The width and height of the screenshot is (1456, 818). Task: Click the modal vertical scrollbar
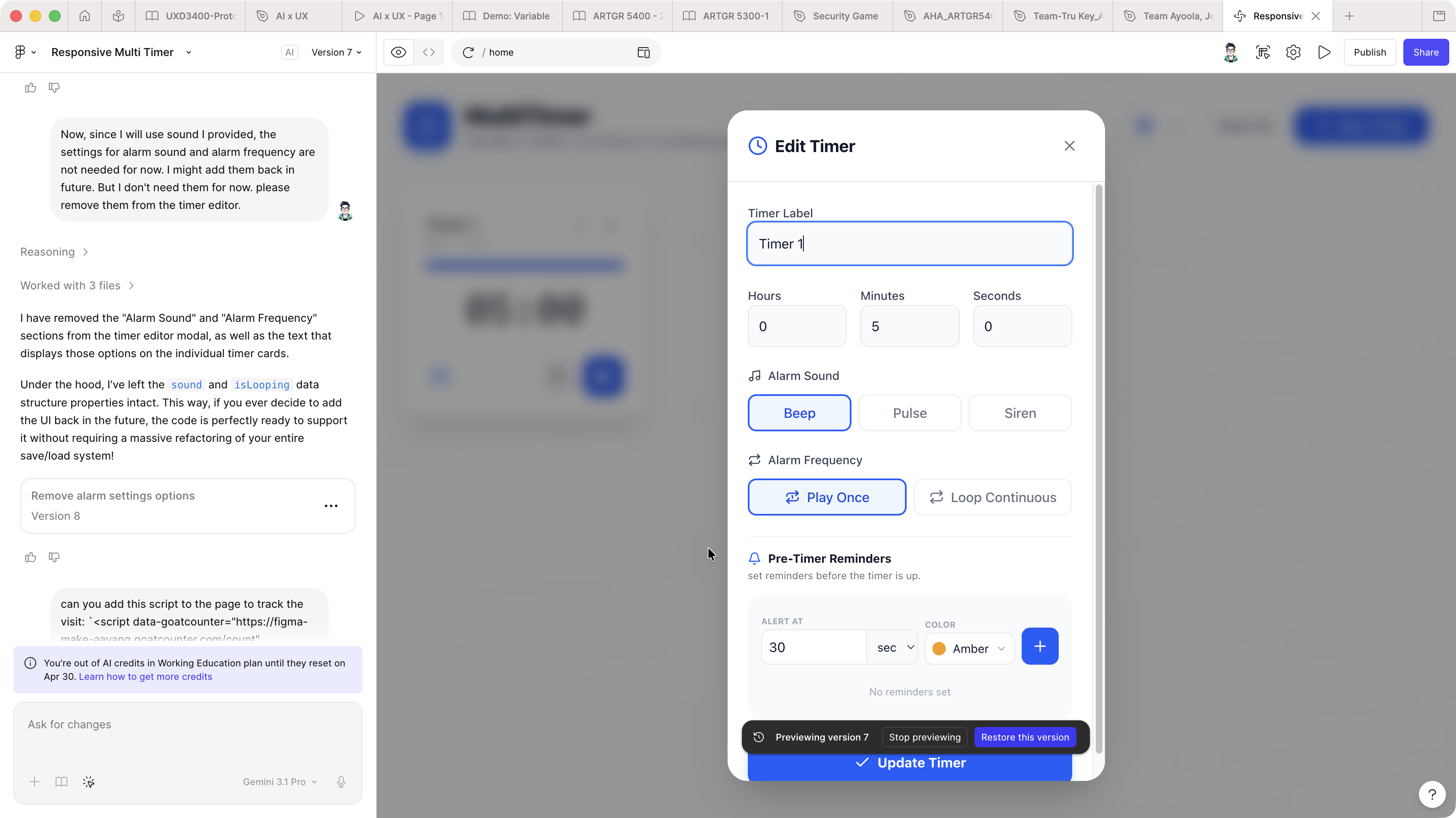tap(1099, 469)
